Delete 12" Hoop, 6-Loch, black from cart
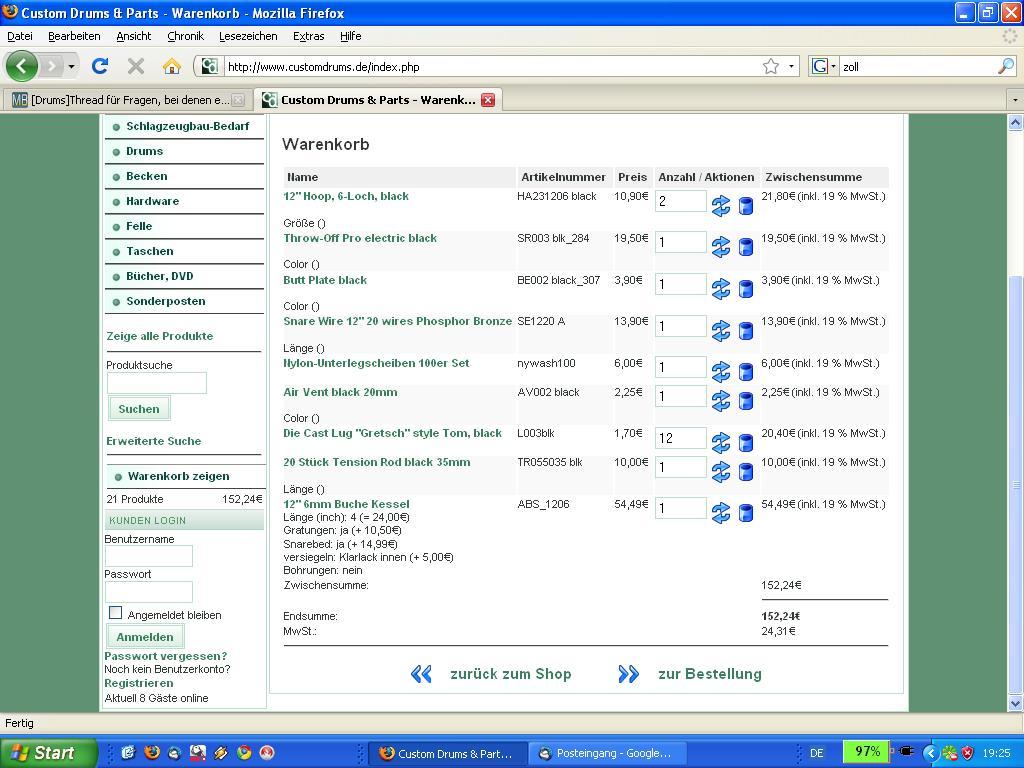 point(746,206)
